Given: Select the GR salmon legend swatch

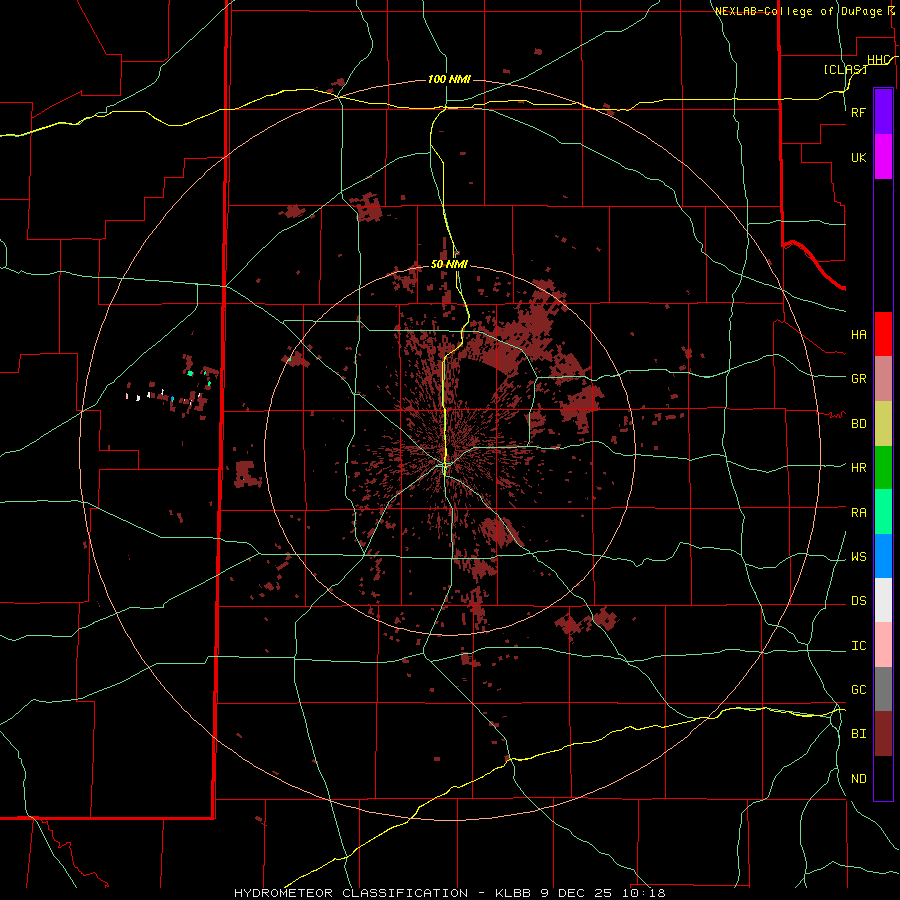Looking at the screenshot, I should click(x=883, y=379).
